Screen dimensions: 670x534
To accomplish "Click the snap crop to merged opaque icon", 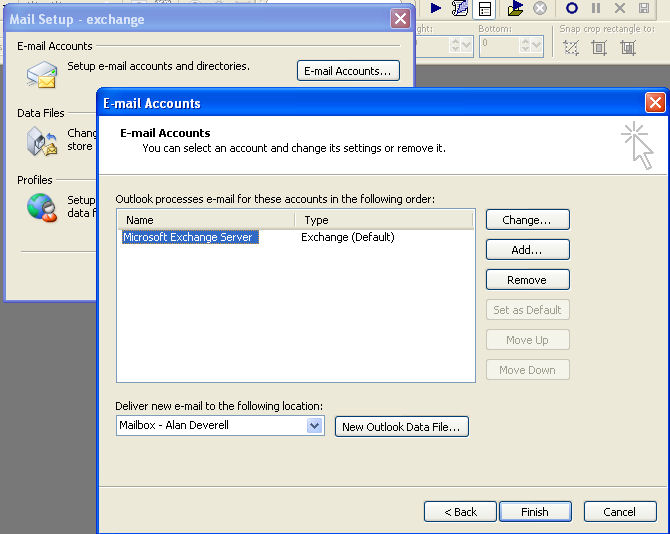I will coord(628,48).
